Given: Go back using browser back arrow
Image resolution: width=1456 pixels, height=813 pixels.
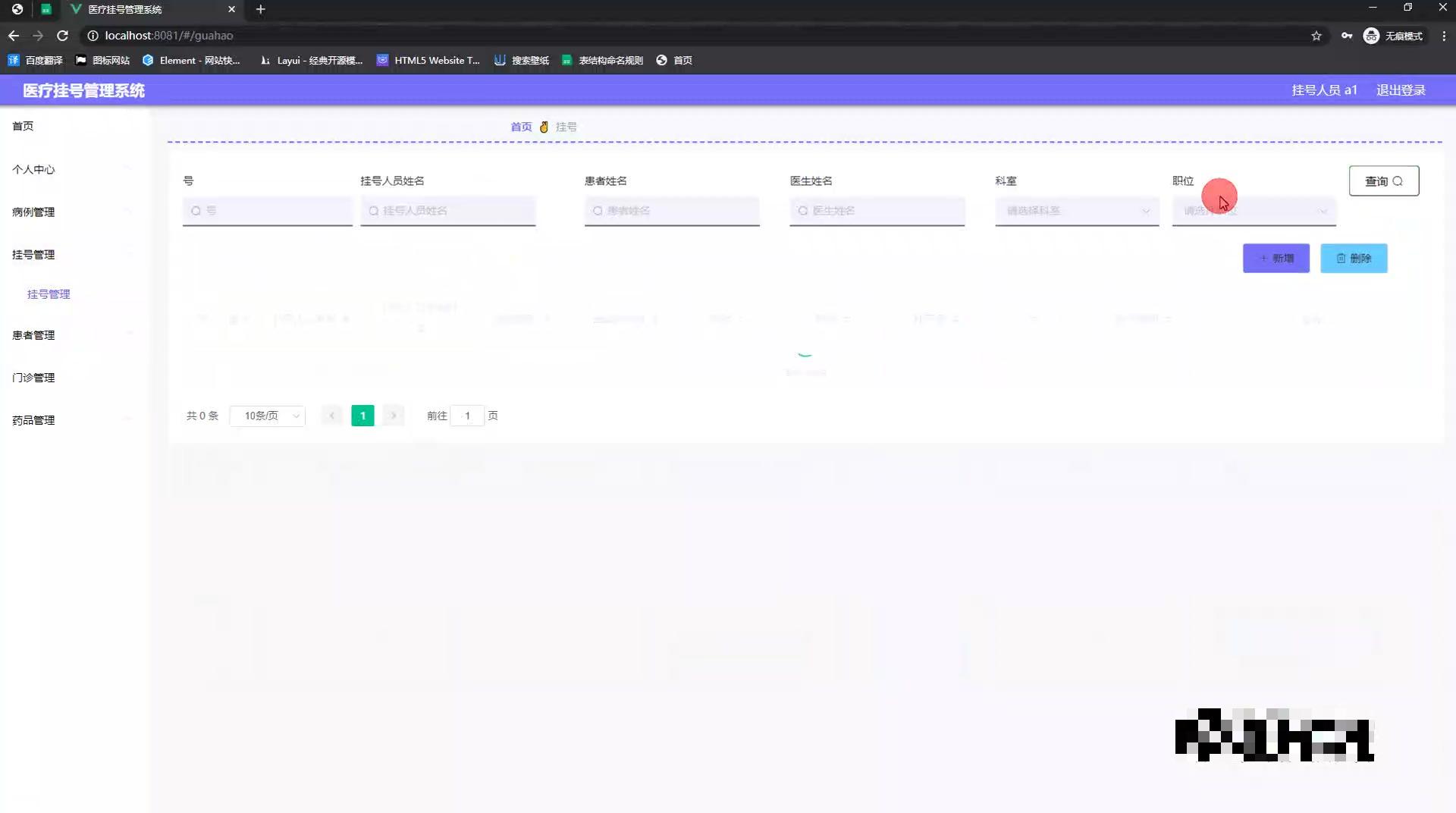Looking at the screenshot, I should 14,36.
